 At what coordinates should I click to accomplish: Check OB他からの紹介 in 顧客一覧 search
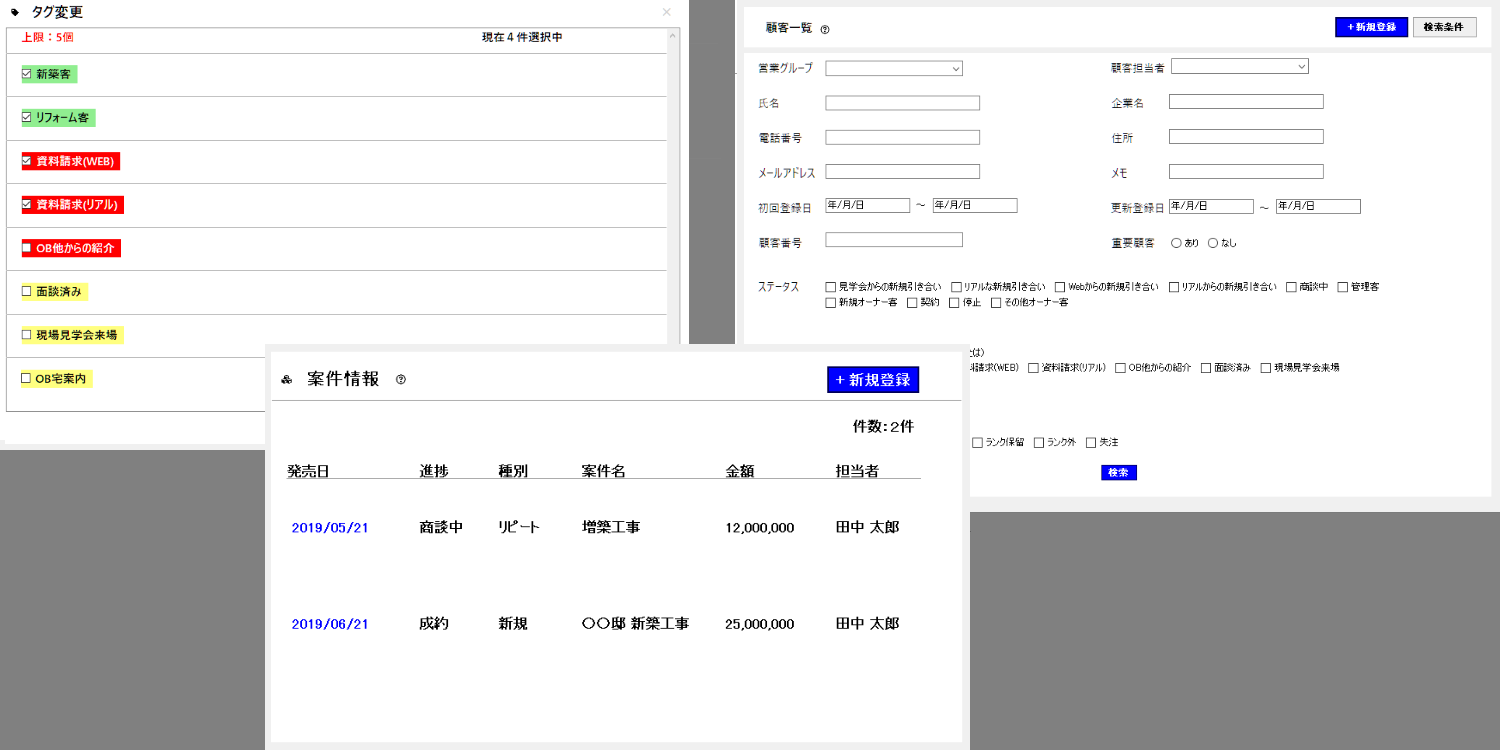[x=1121, y=368]
